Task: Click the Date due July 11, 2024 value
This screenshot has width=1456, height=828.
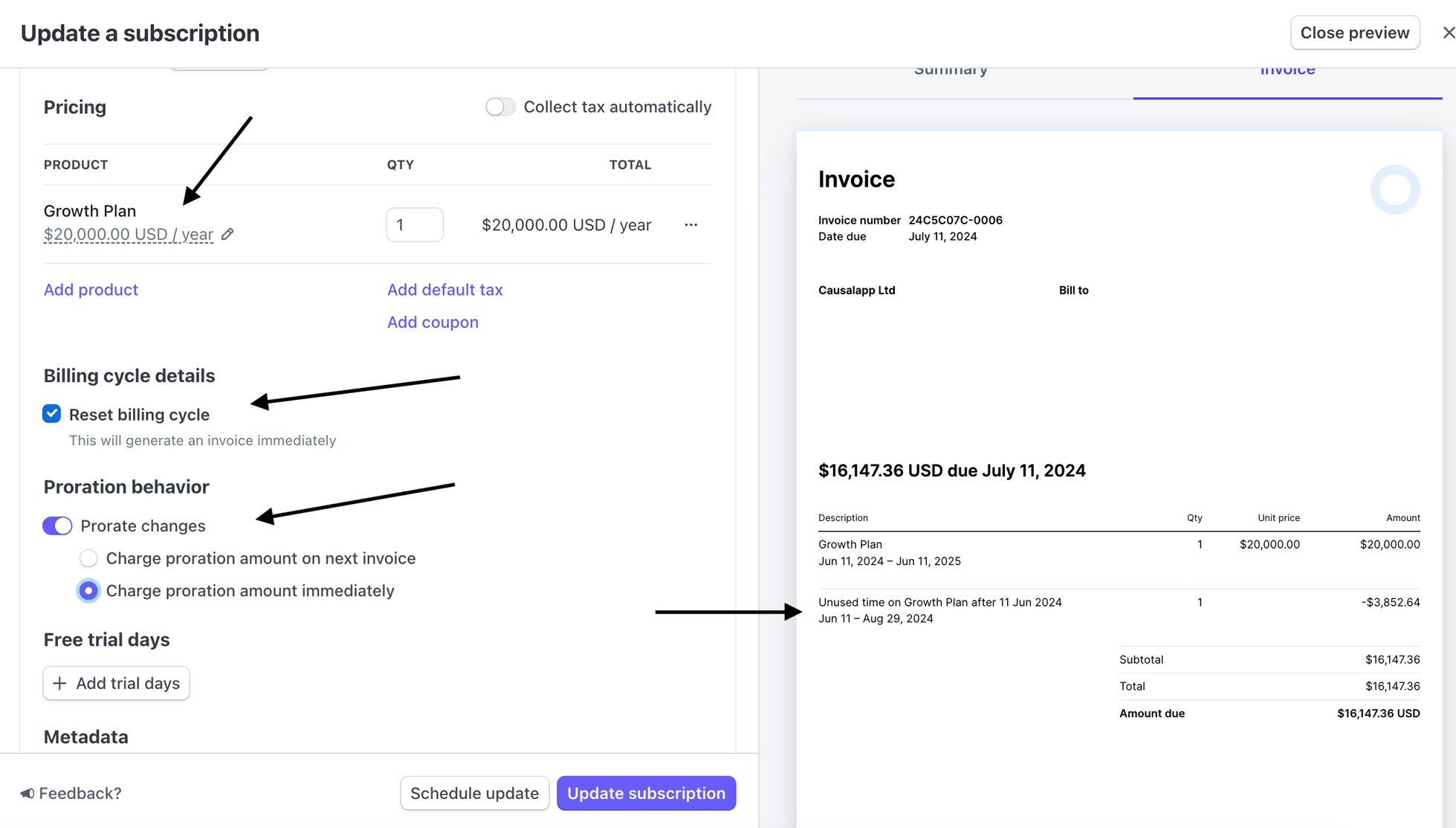Action: pos(942,236)
